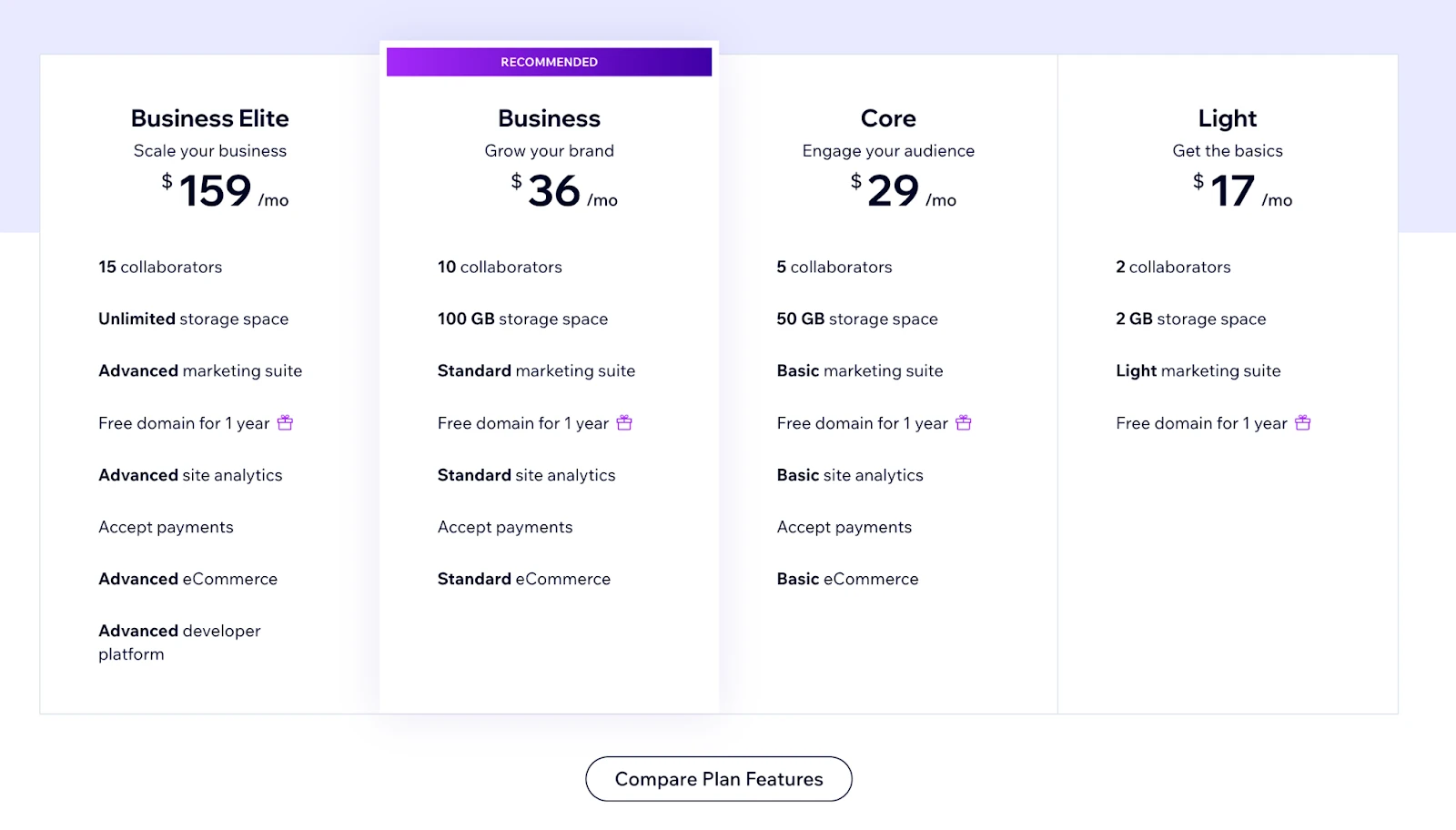Select the Business plan heading
This screenshot has height=830, width=1456.
click(549, 118)
